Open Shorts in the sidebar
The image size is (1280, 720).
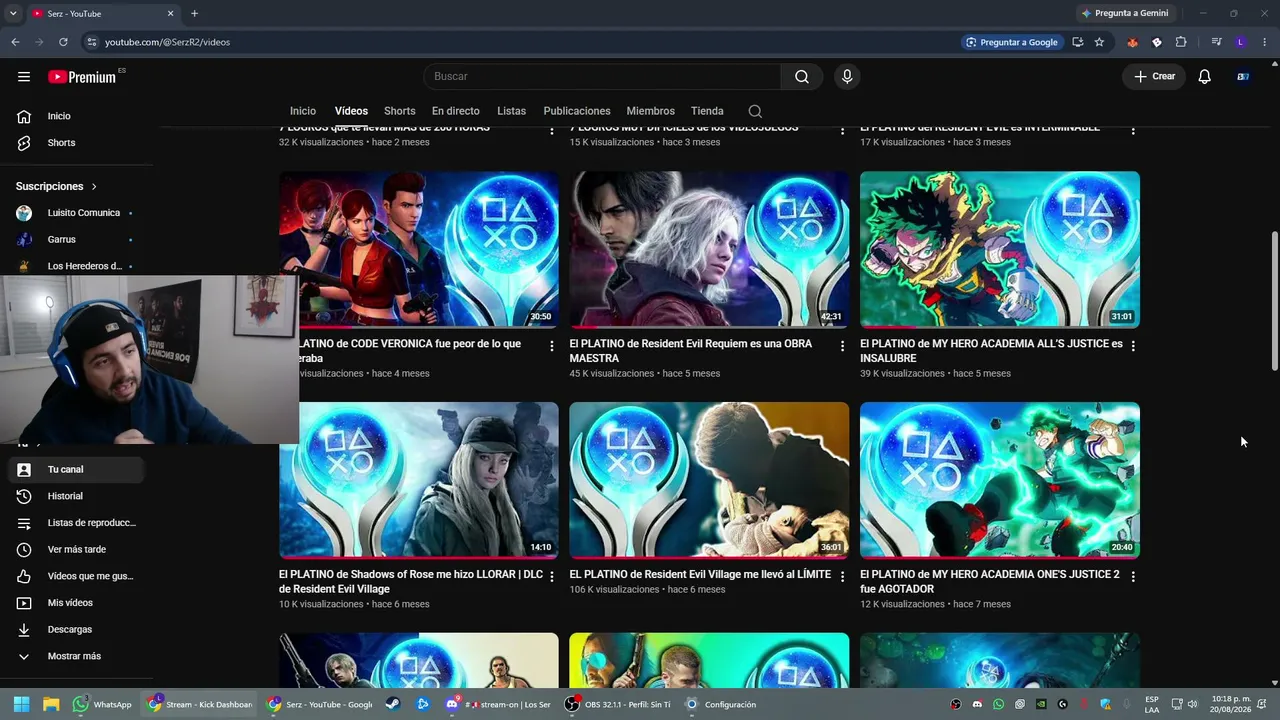[75, 143]
